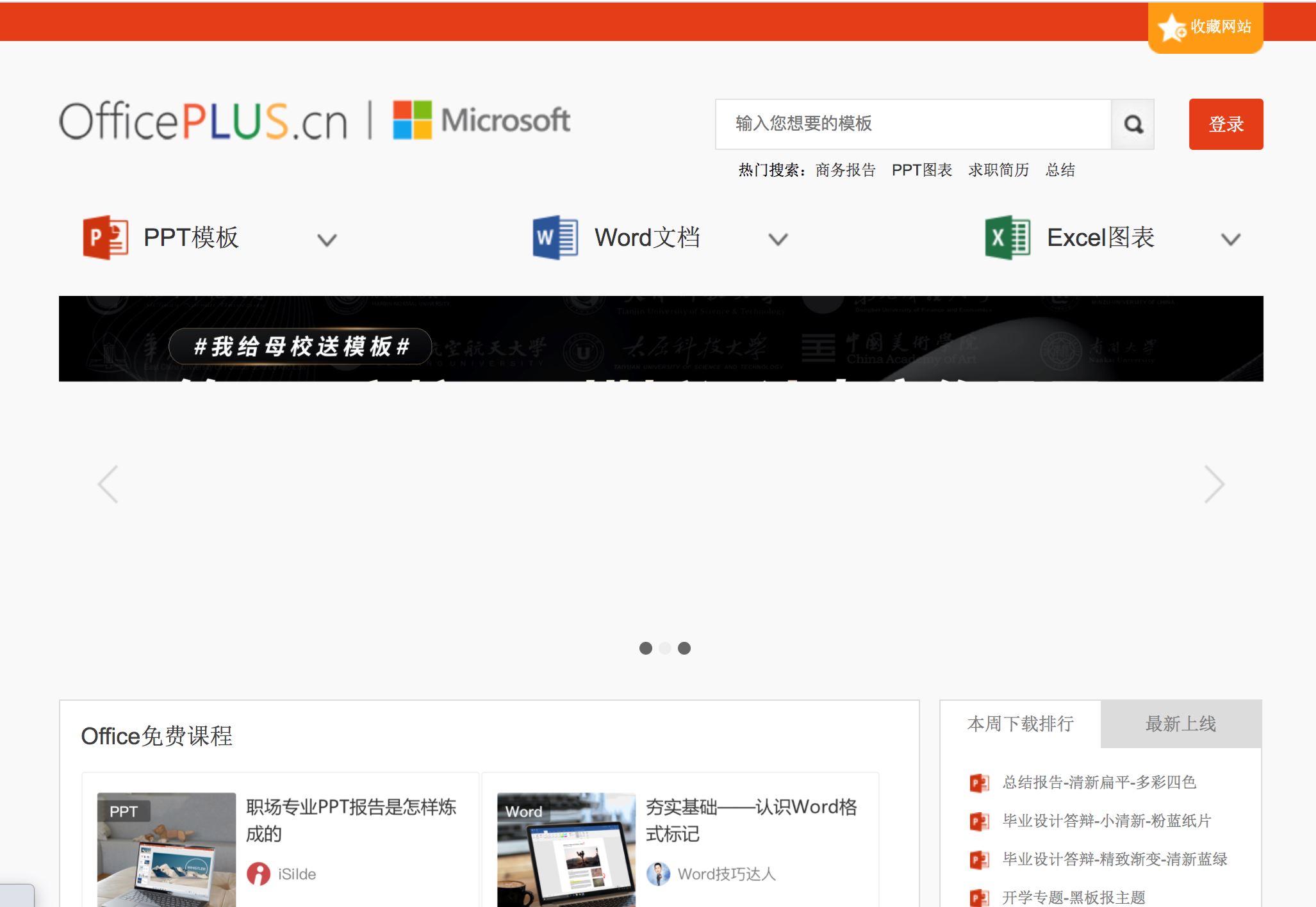Click PPT icon next to 总结报告-清新扁平-多彩四色

click(x=979, y=783)
